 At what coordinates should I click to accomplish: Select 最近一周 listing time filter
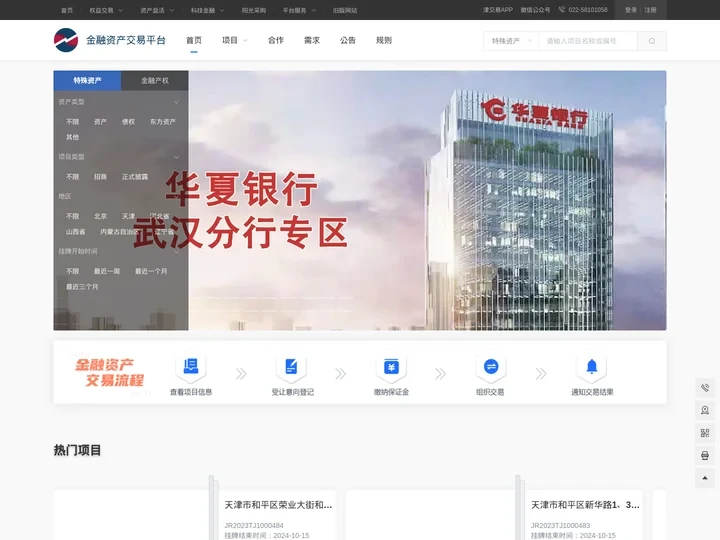click(x=107, y=271)
